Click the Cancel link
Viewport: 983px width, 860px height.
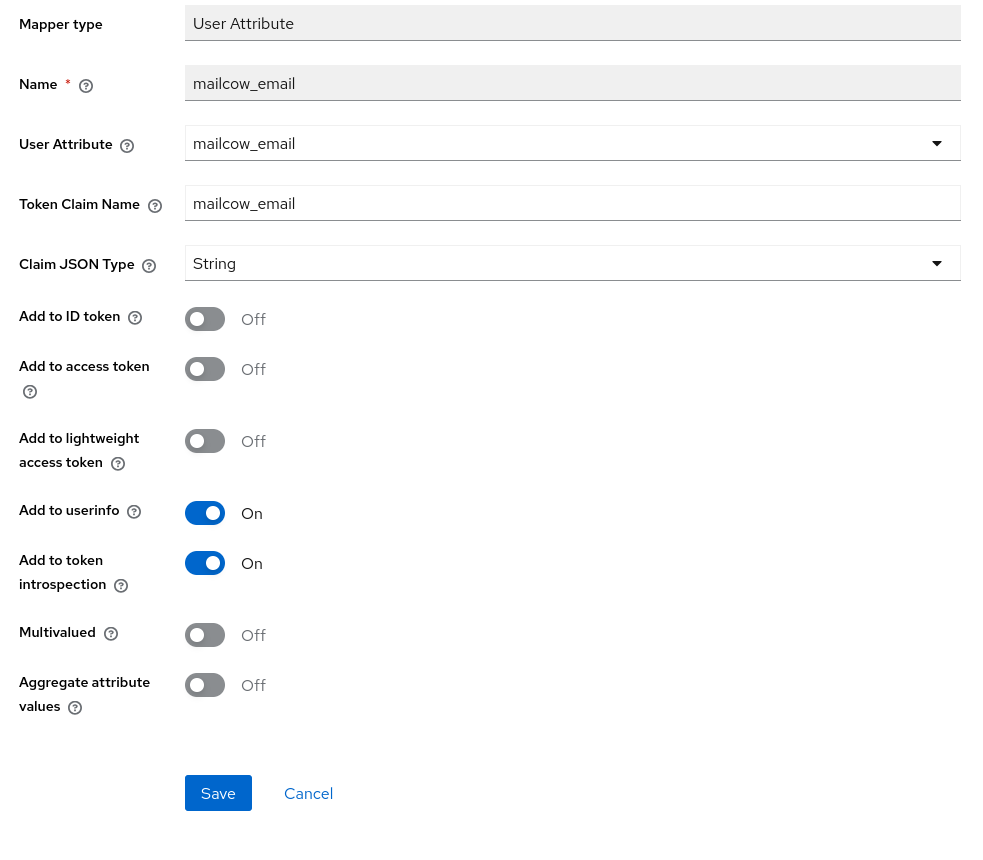[308, 794]
